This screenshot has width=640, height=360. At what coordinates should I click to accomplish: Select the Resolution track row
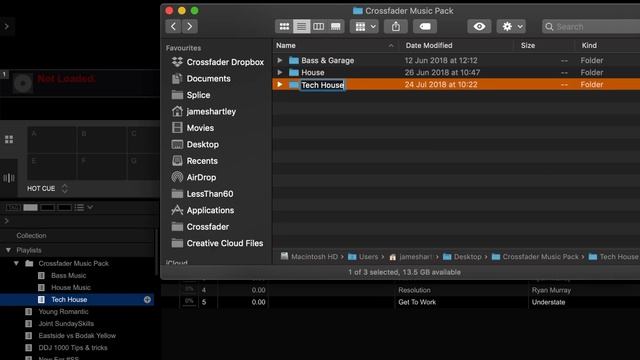(x=400, y=290)
